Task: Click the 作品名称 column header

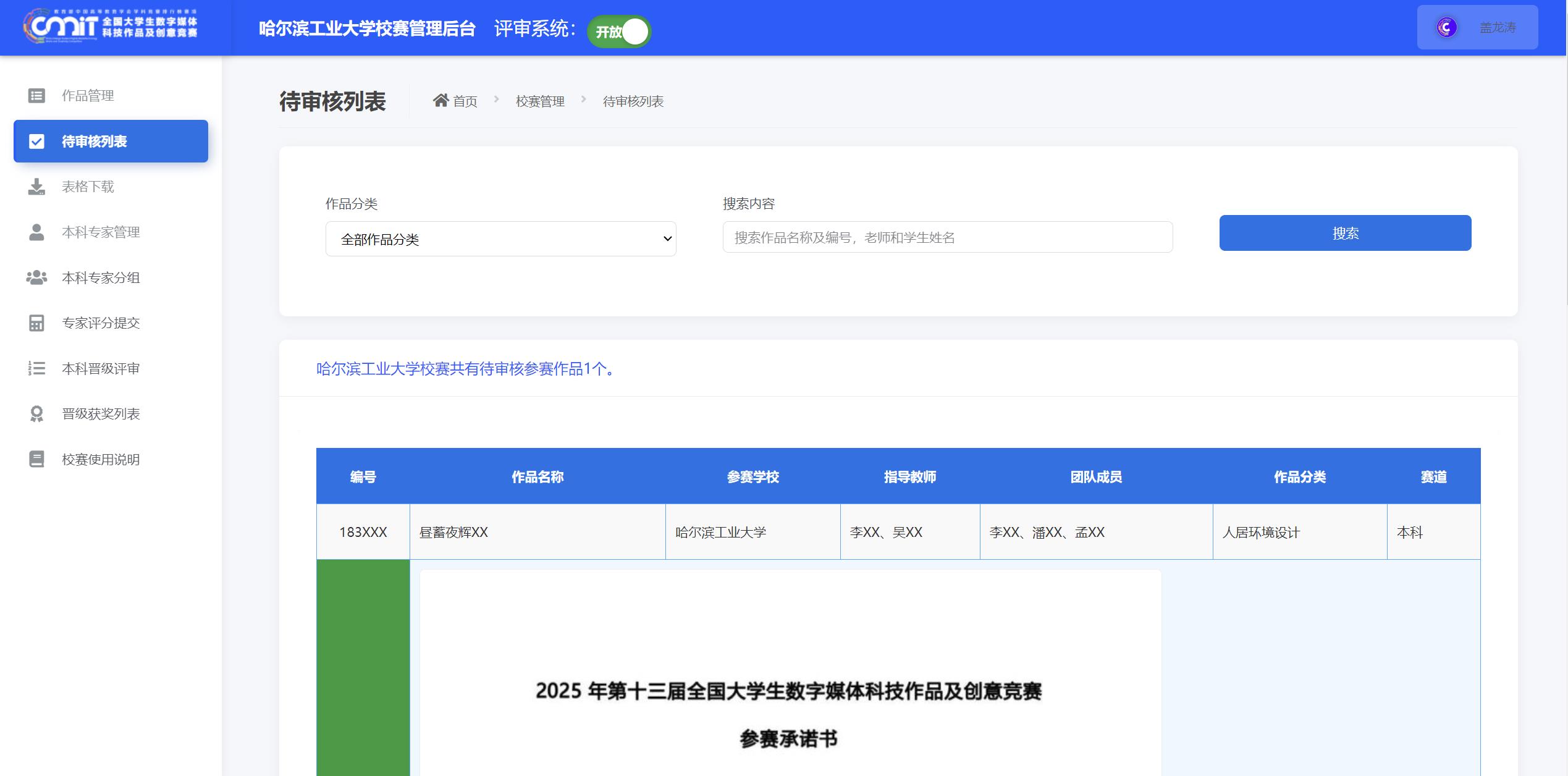Action: pos(537,476)
